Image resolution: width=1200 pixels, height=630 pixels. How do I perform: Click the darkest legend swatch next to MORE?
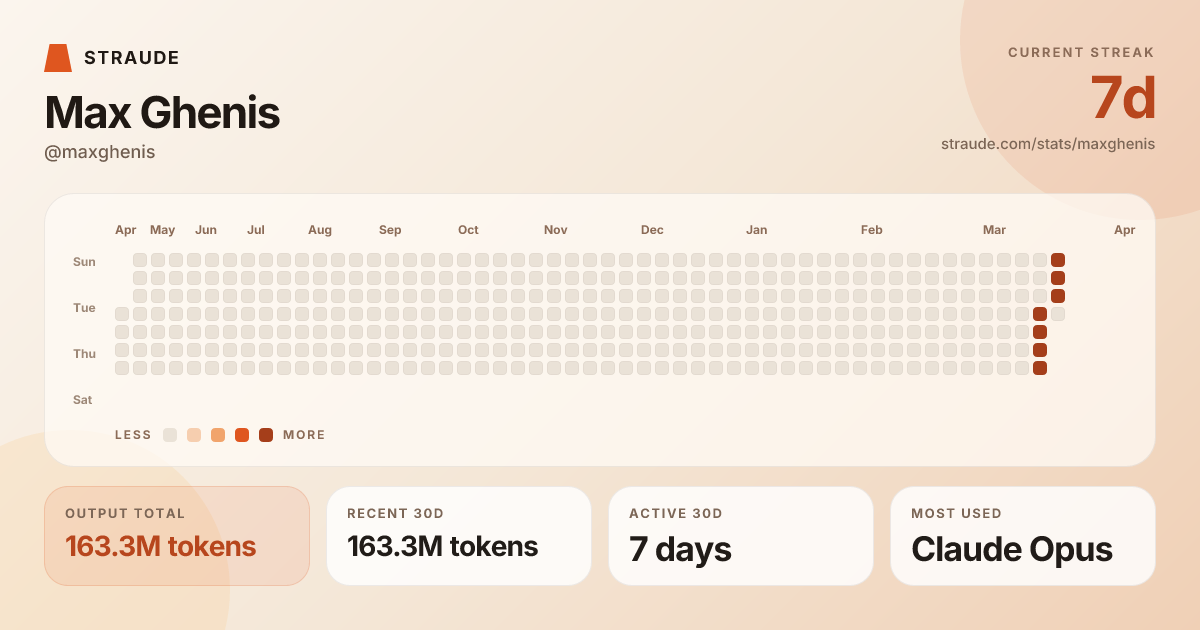tap(266, 435)
